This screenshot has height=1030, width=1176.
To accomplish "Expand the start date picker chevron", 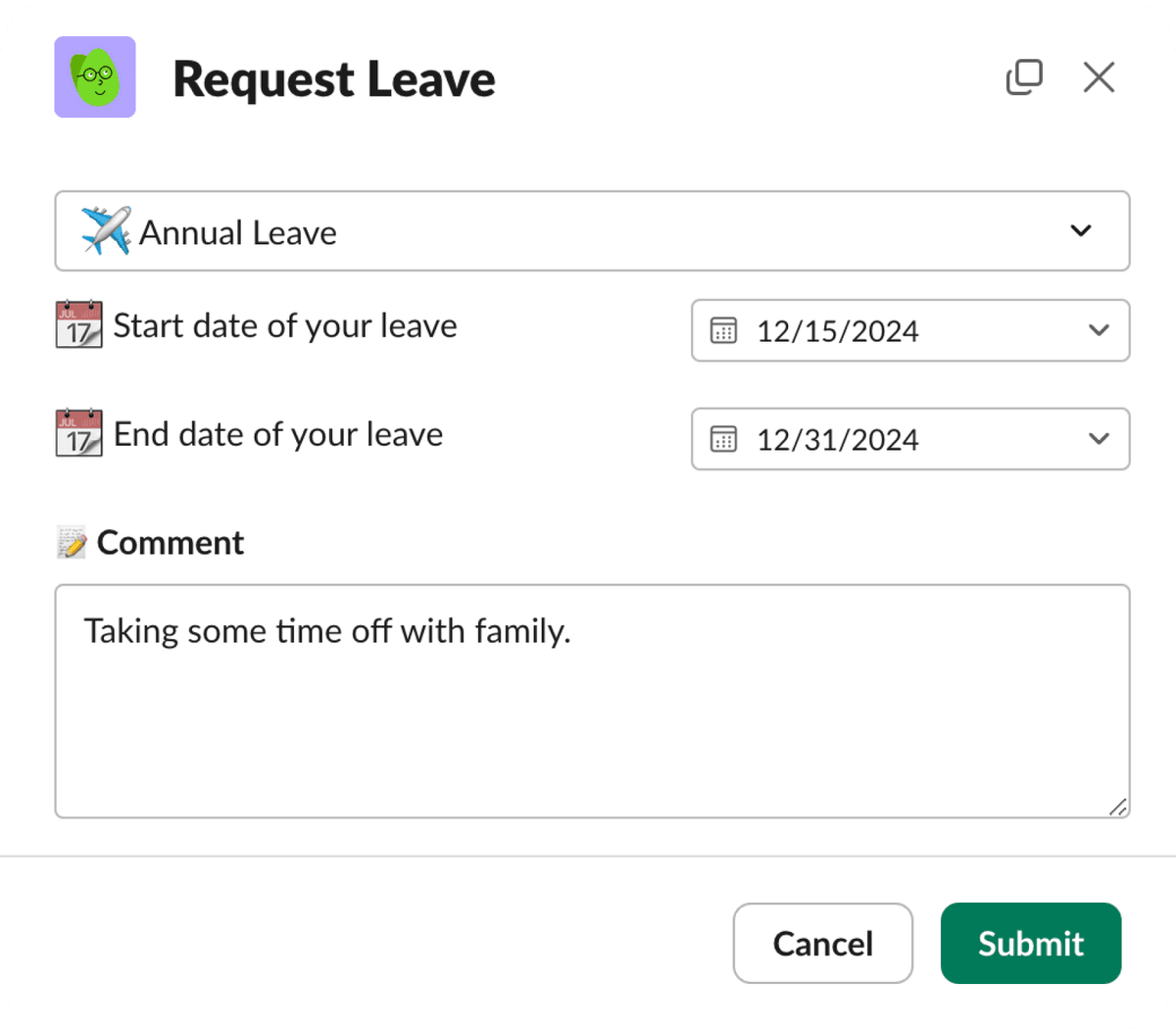I will tap(1098, 331).
